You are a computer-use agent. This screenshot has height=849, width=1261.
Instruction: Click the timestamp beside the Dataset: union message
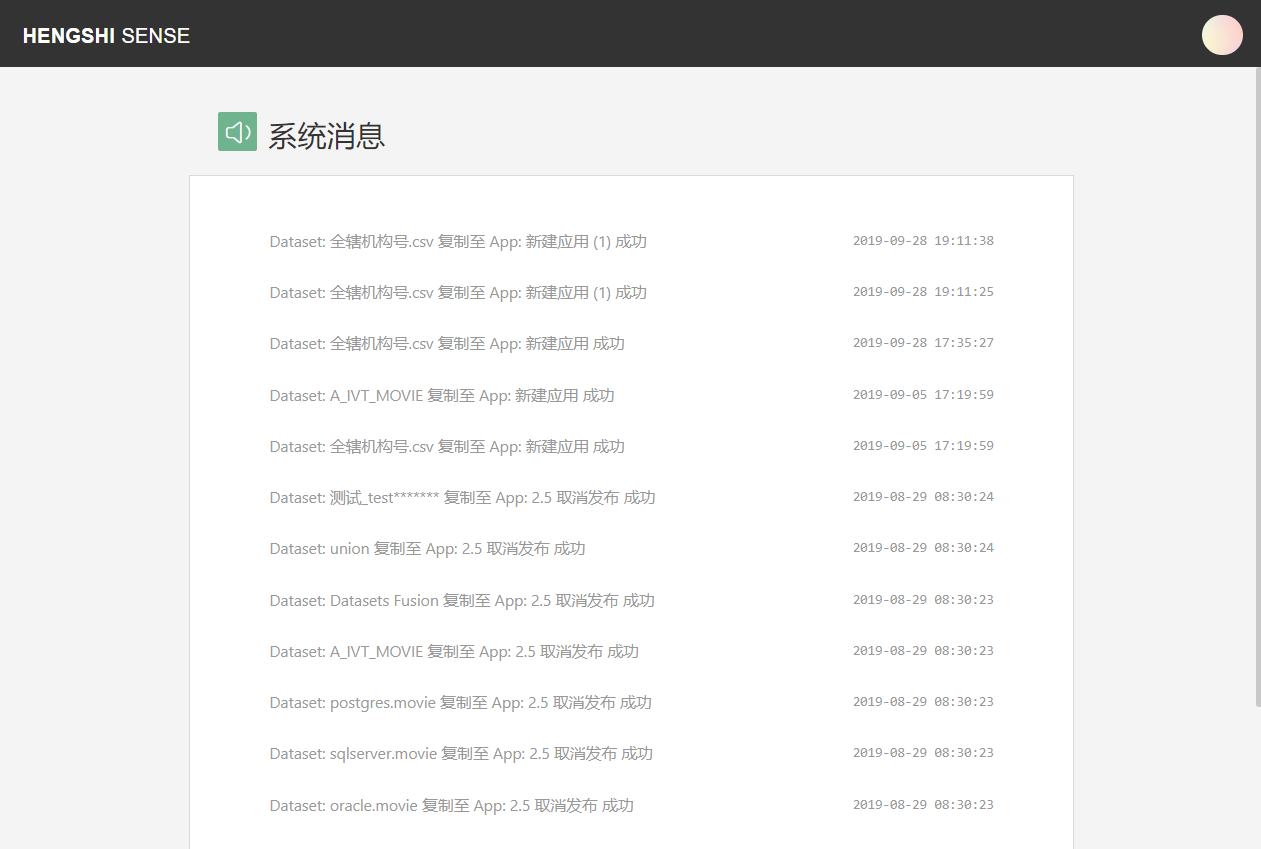tap(923, 548)
